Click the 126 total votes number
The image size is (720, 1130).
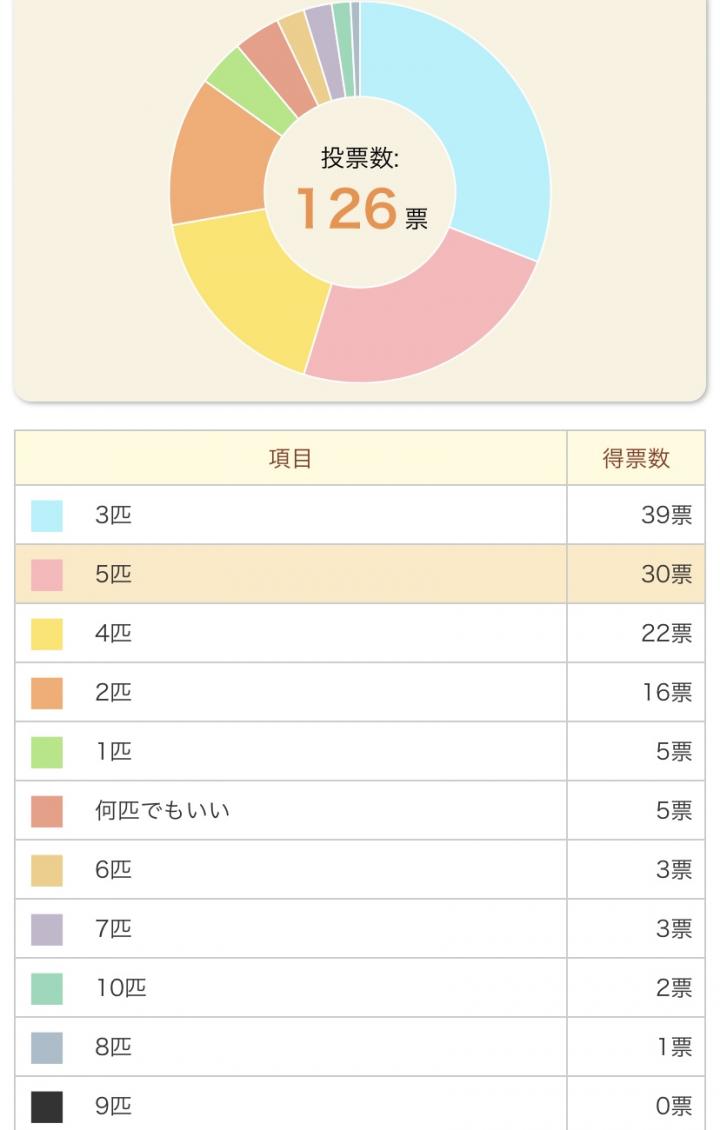[347, 209]
